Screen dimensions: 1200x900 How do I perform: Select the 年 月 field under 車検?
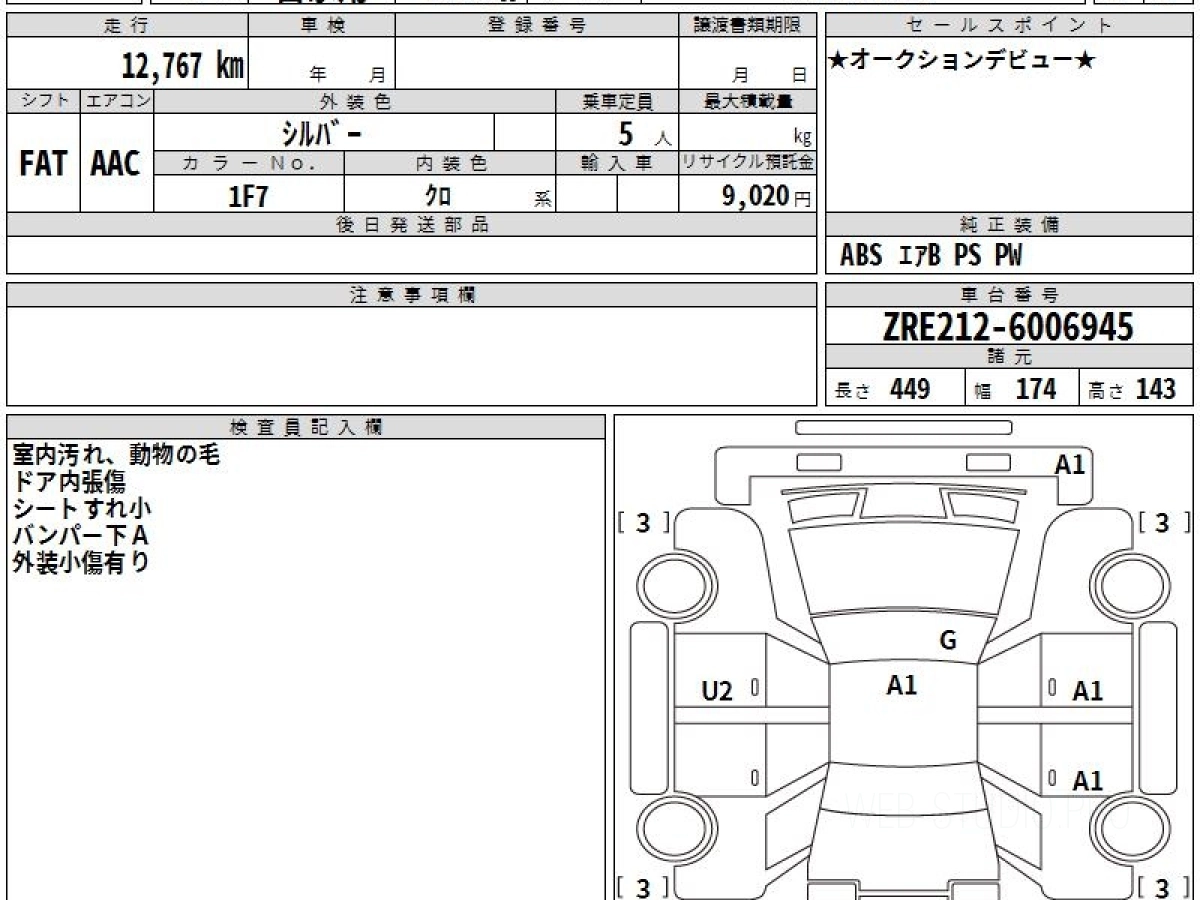click(x=322, y=65)
